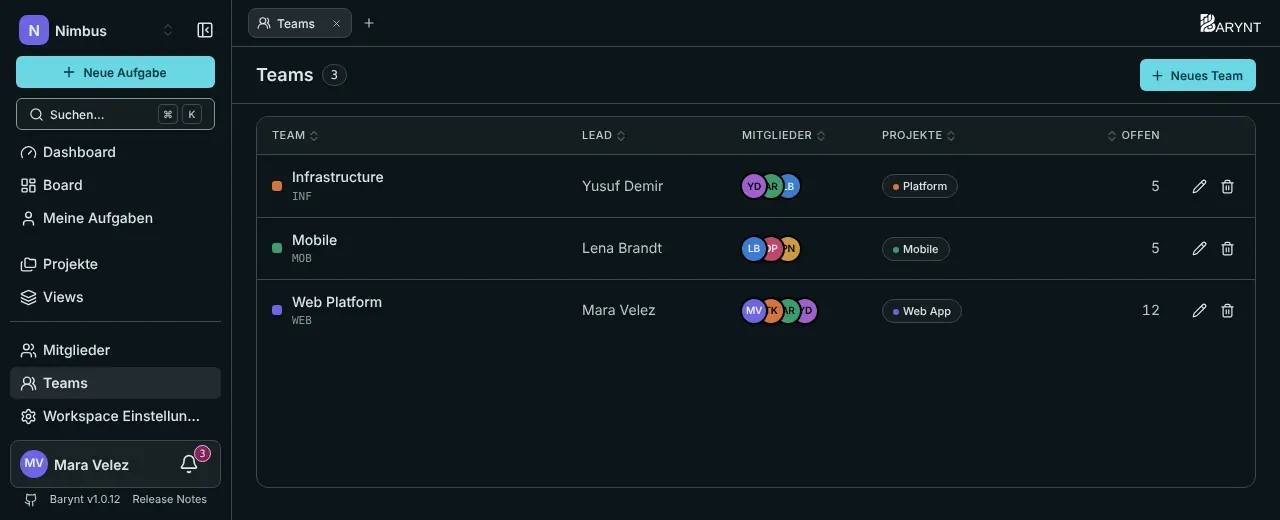Viewport: 1280px width, 520px height.
Task: Click the GitHub icon beside Barynt version
Action: click(31, 499)
